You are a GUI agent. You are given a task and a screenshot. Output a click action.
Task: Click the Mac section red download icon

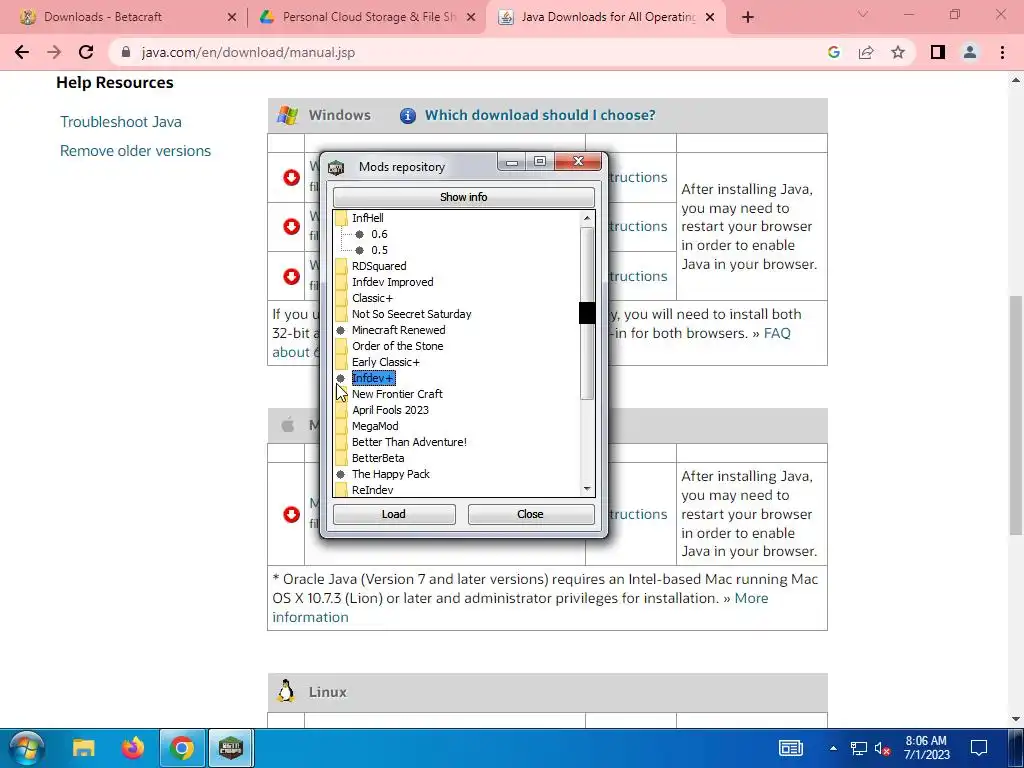coord(291,515)
